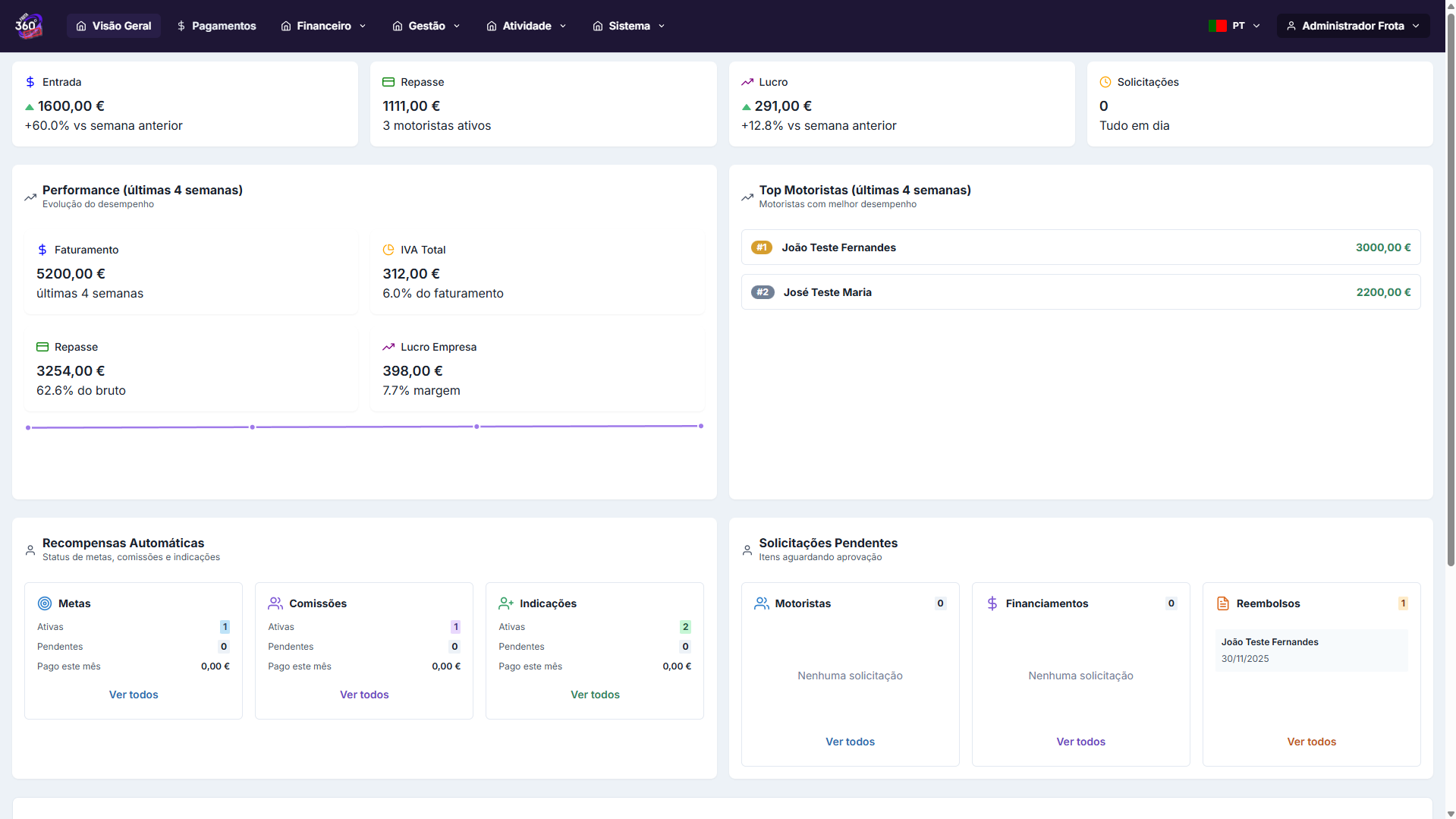Click the Financiamentos dollar icon
Screen dimensions: 1456x819
point(992,603)
